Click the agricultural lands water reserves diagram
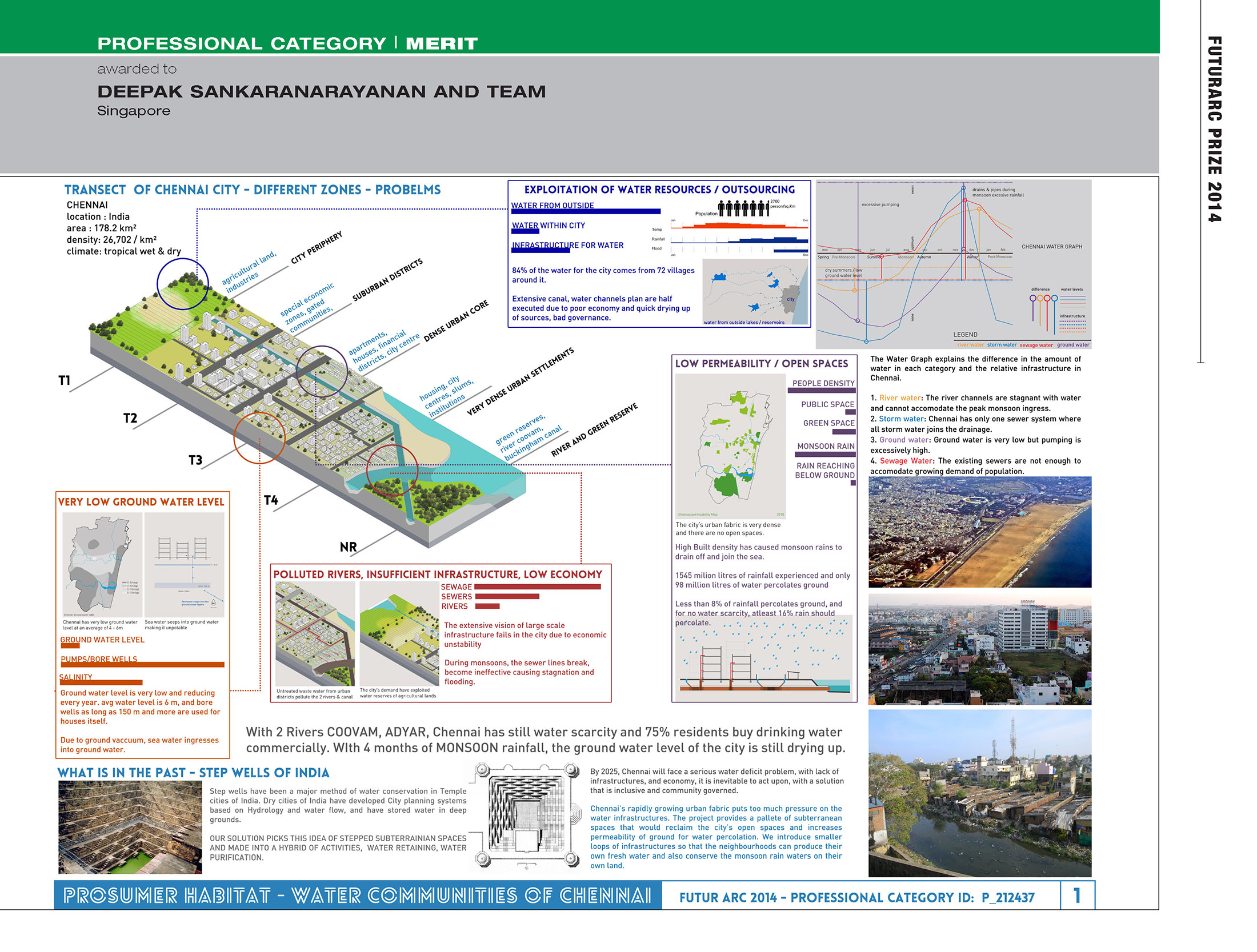1257x952 pixels. tap(399, 634)
